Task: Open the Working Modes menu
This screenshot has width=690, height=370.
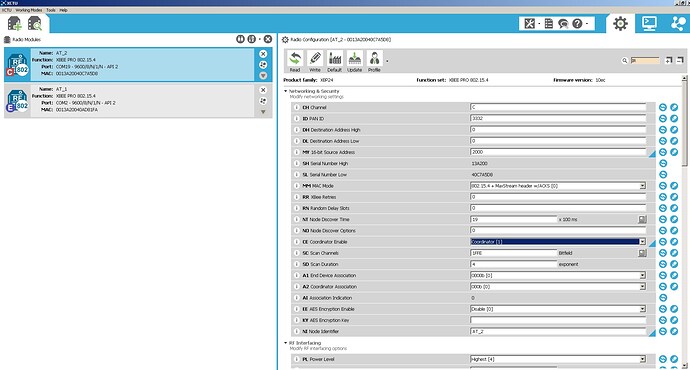Action: coord(29,10)
